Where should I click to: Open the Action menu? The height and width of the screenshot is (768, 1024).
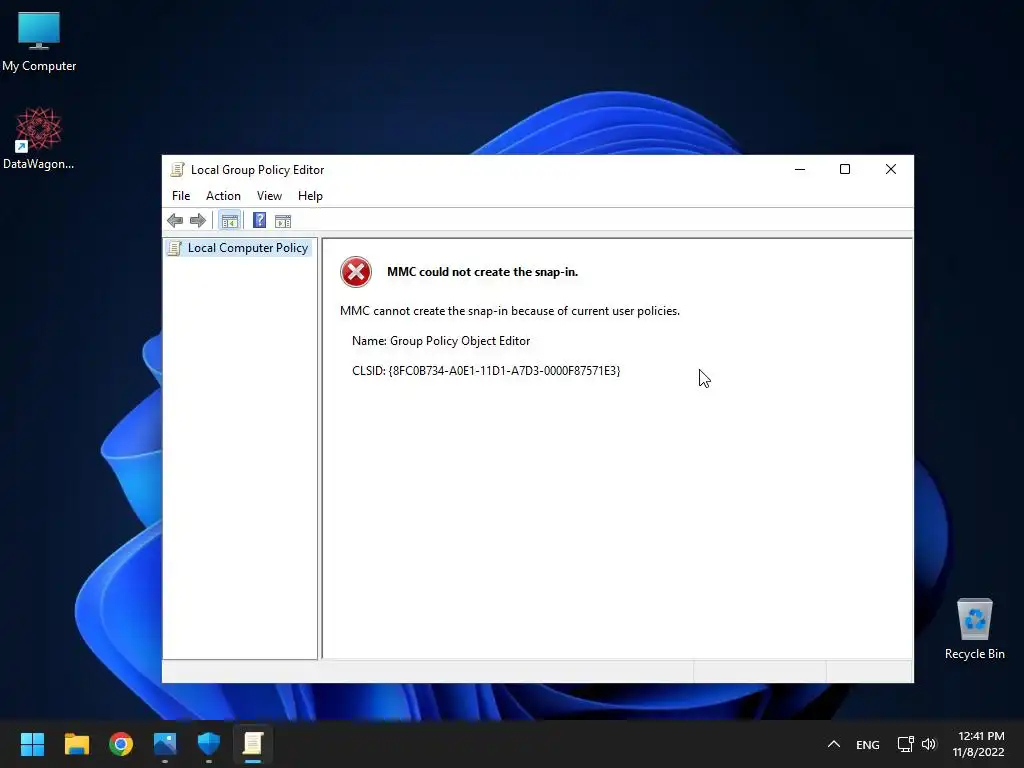(x=223, y=196)
